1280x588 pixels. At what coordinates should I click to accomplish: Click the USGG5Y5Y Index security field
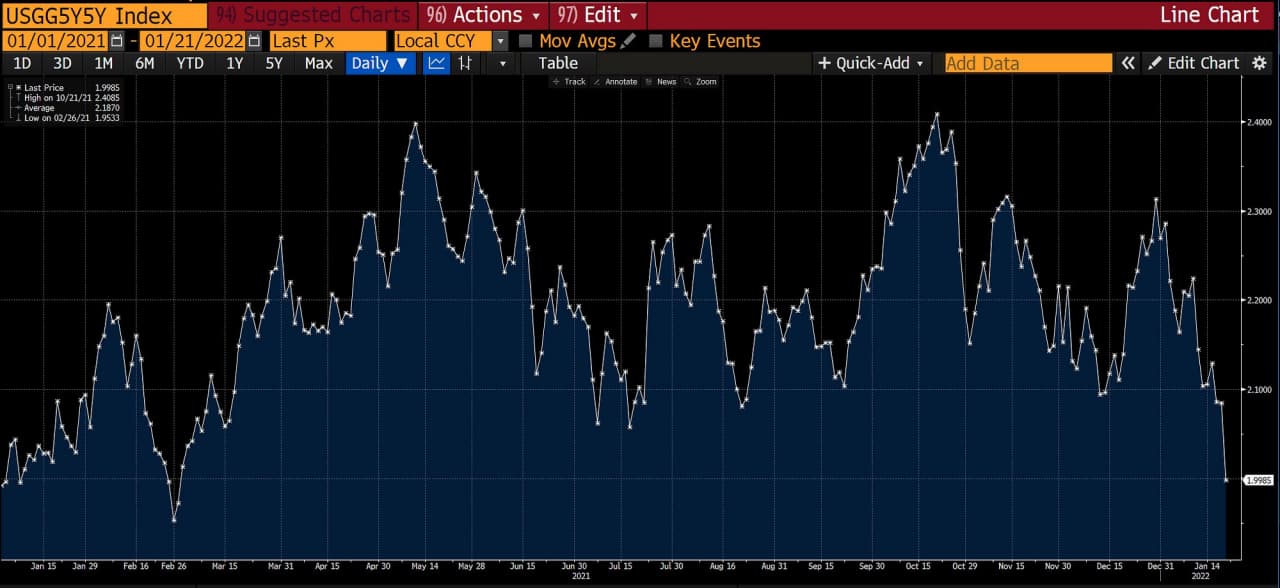coord(104,15)
